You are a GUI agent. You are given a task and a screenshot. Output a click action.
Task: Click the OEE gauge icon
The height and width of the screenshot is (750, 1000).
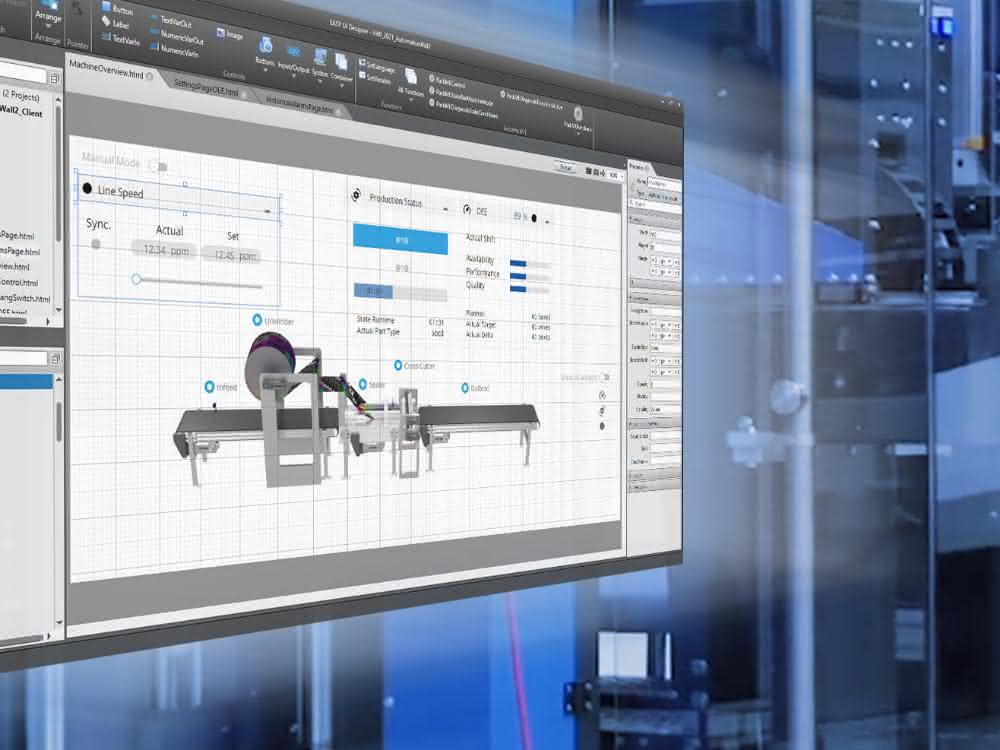coord(467,209)
